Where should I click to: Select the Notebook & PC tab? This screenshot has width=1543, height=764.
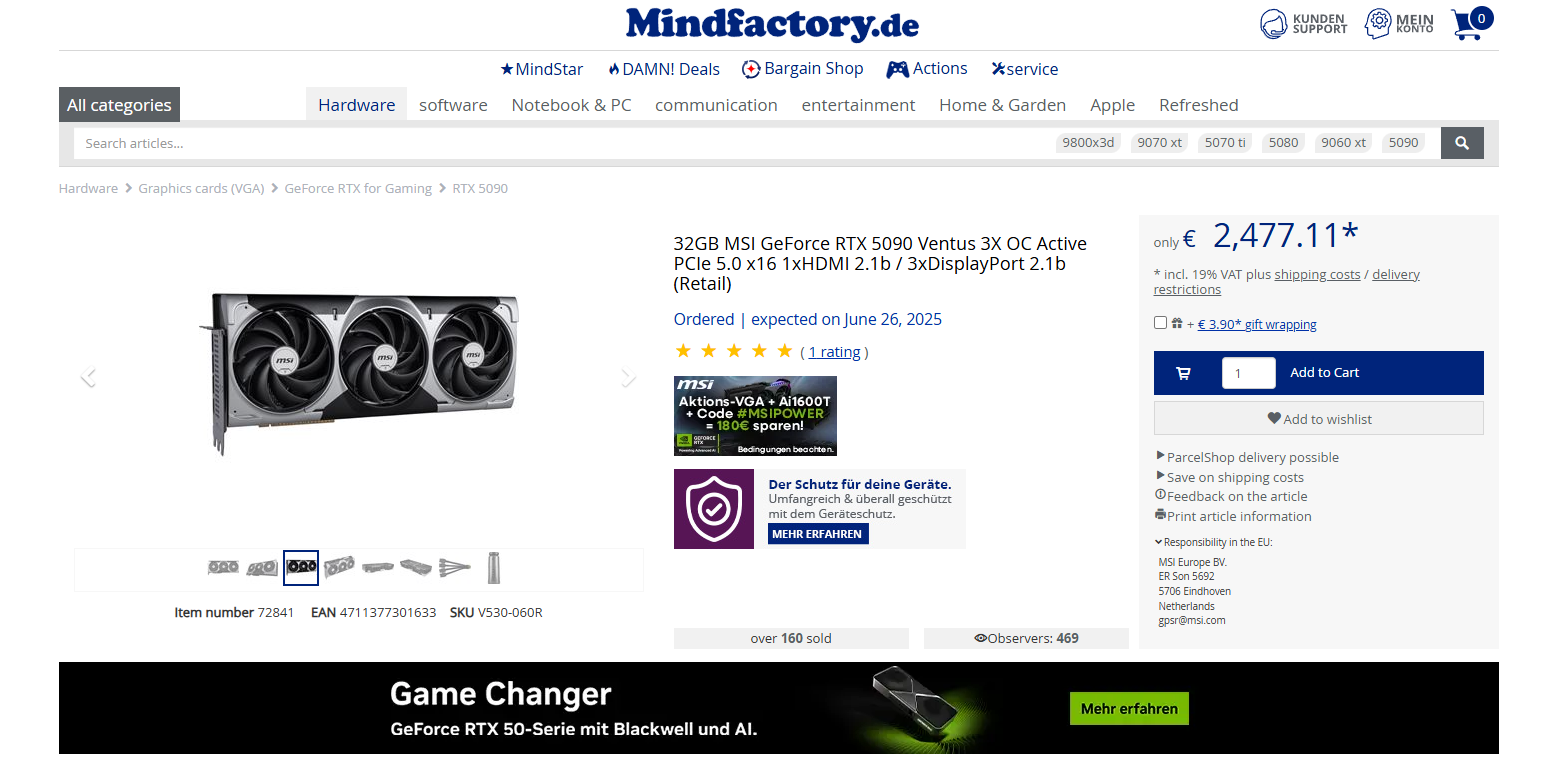pos(571,105)
